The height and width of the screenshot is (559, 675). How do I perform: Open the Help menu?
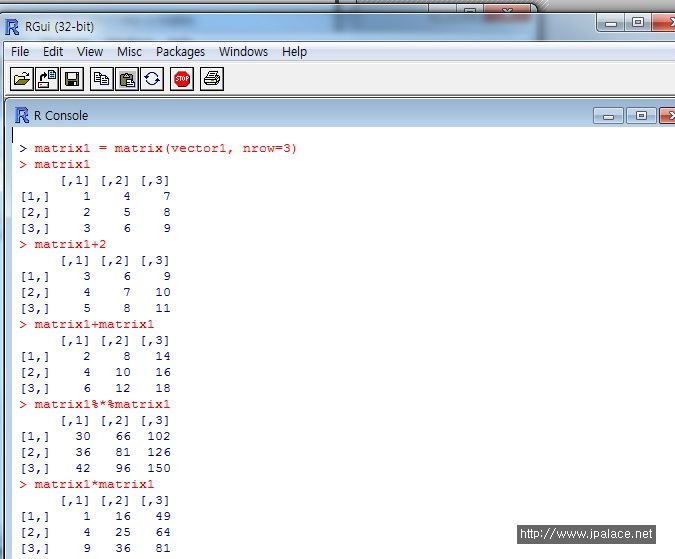(x=294, y=52)
